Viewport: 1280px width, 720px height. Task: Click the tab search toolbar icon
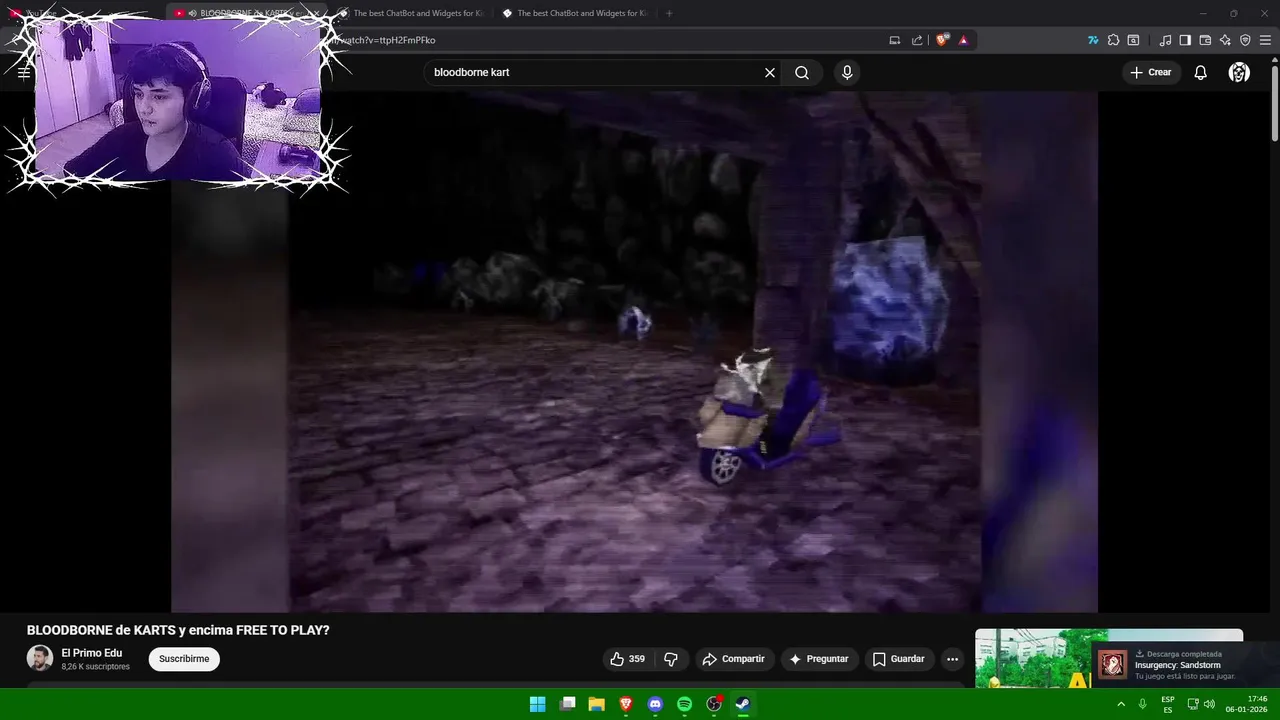tap(1133, 40)
